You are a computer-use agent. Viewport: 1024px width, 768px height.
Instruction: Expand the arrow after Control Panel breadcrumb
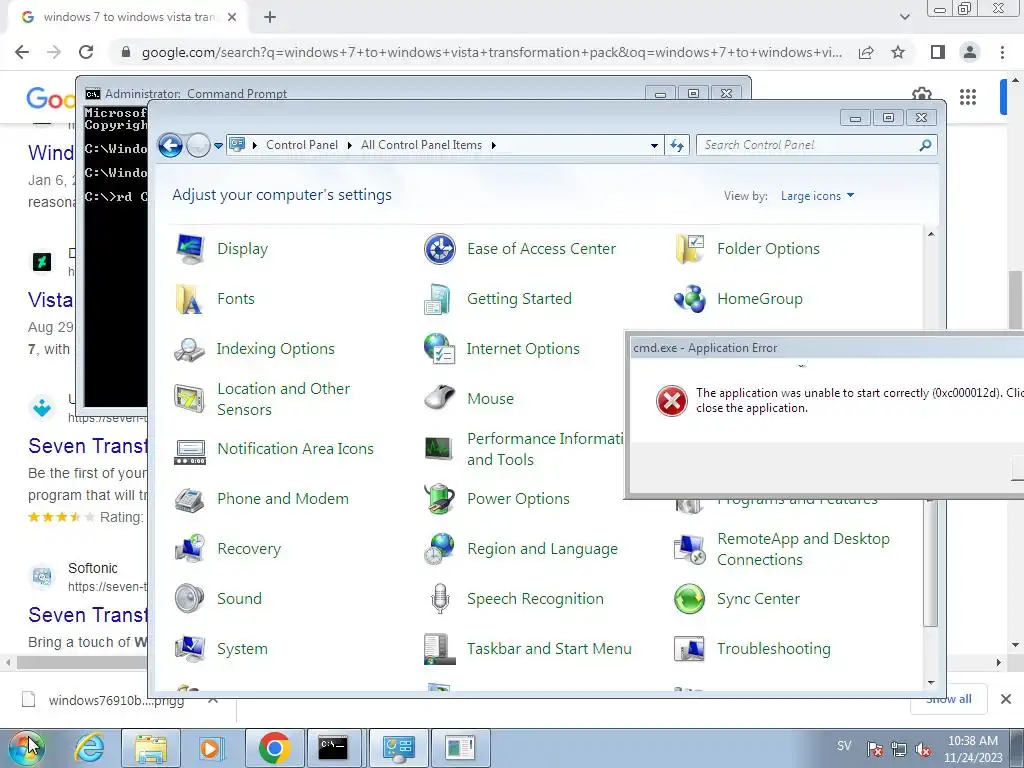350,145
